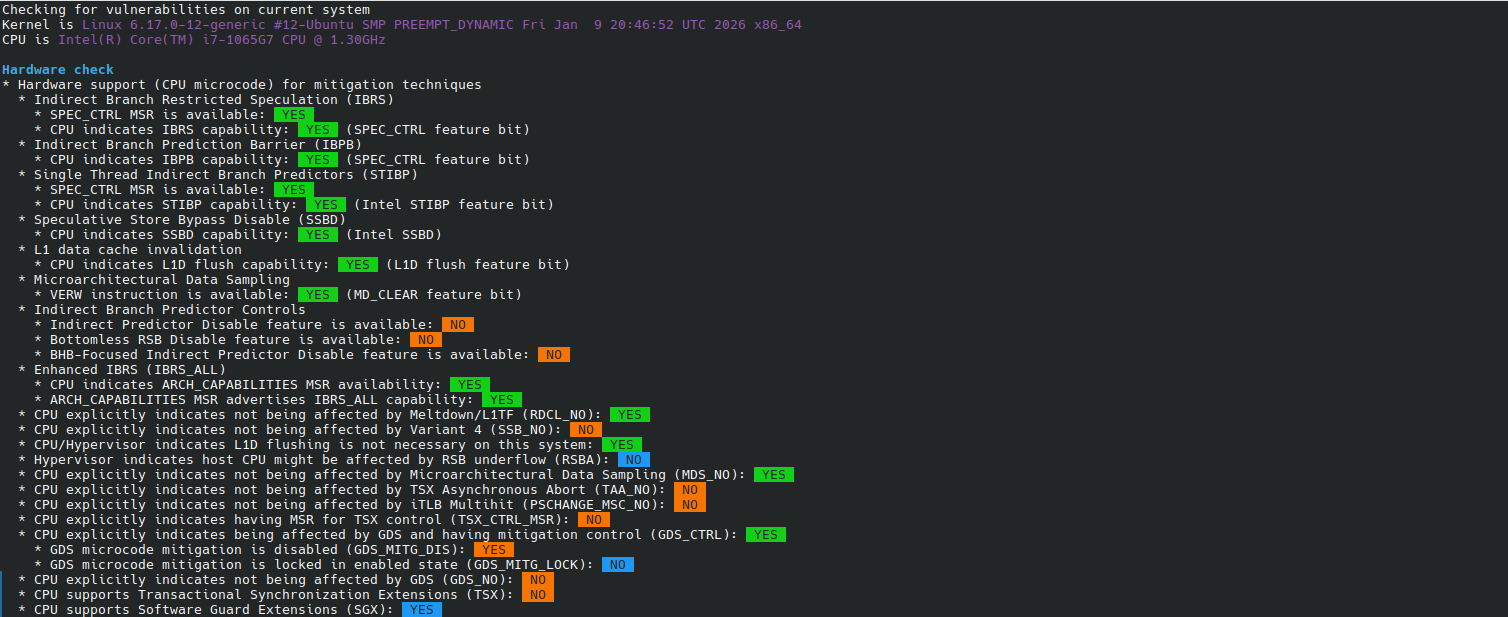Click the YES badge beside IBPB capability

[x=317, y=160]
